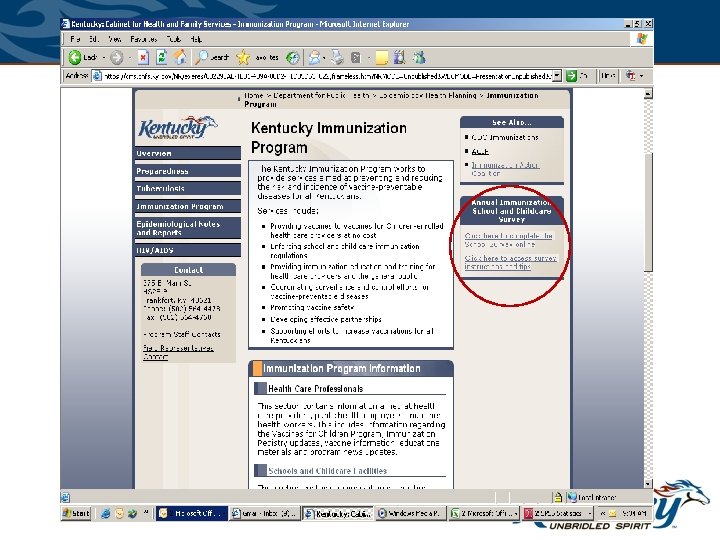The width and height of the screenshot is (720, 540).
Task: Switch to Microsoft Office Excel taskbar group
Action: [x=484, y=513]
